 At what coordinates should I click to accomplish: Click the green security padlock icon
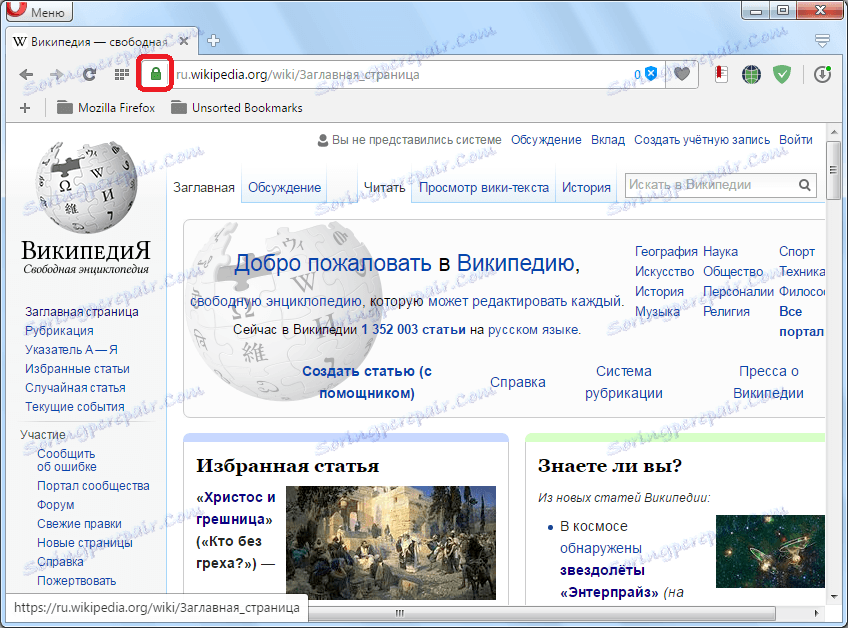pyautogui.click(x=156, y=74)
